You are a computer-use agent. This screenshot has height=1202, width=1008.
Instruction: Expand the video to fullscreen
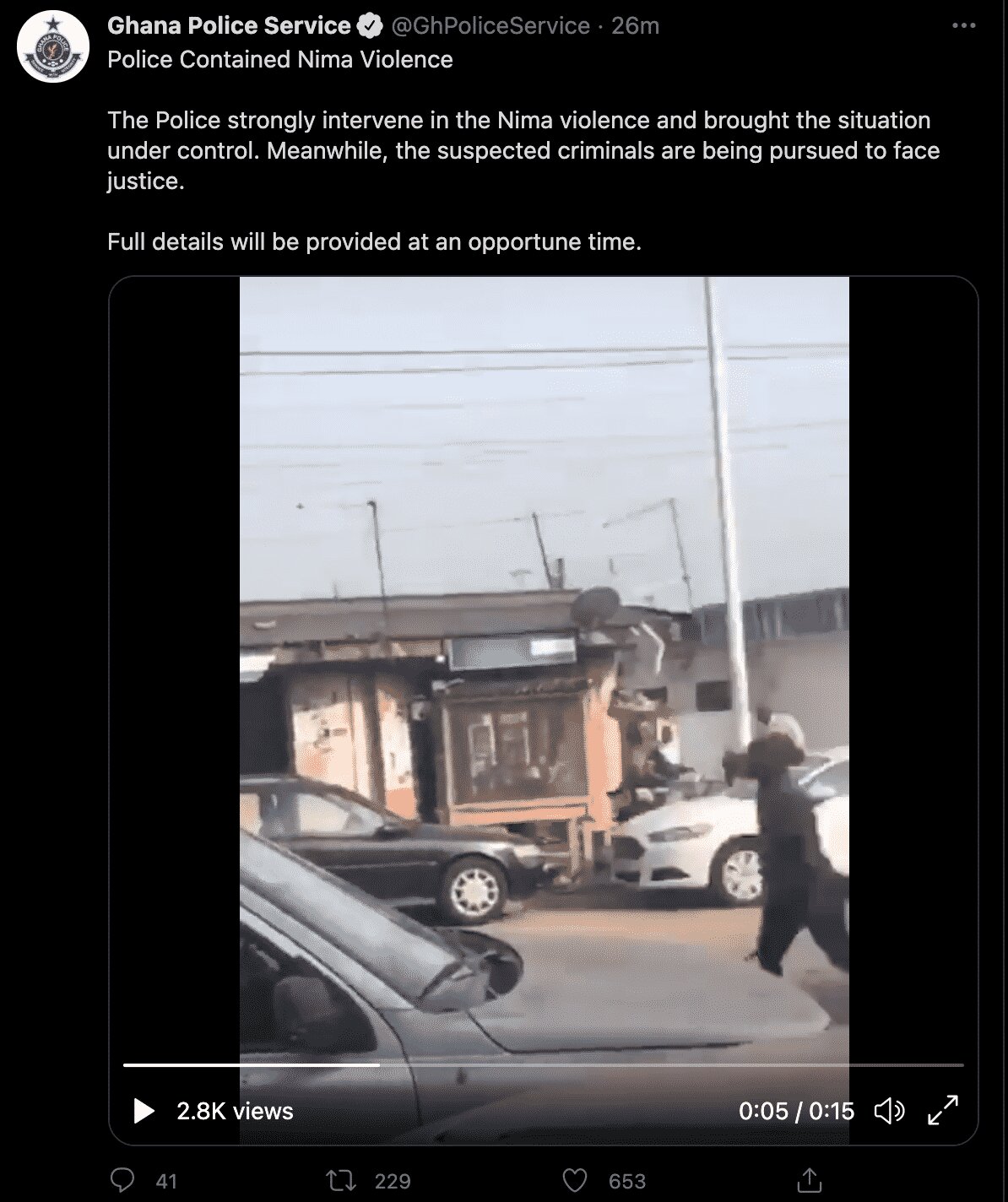pos(943,1110)
